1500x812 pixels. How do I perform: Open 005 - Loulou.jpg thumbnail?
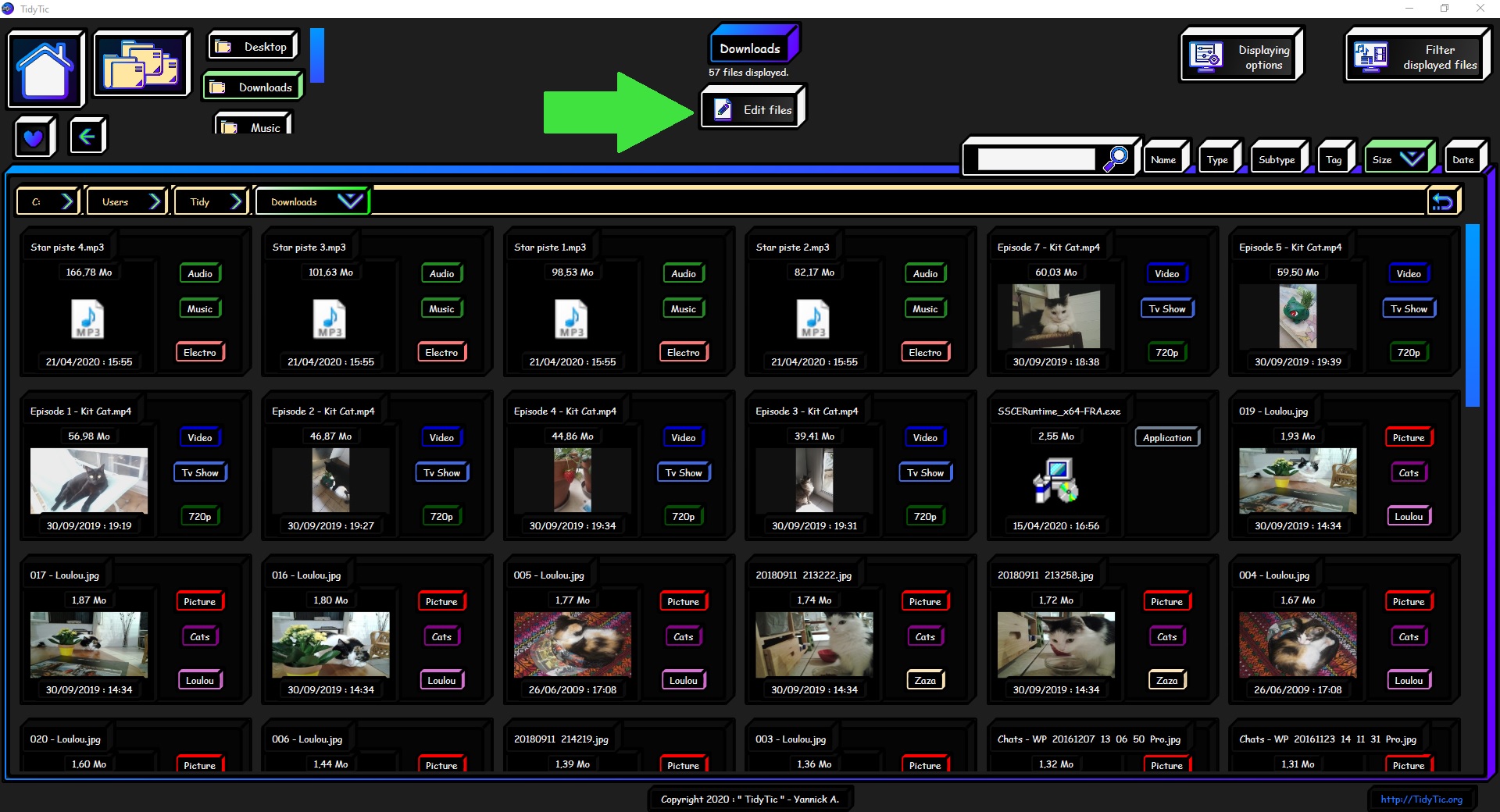coord(572,644)
